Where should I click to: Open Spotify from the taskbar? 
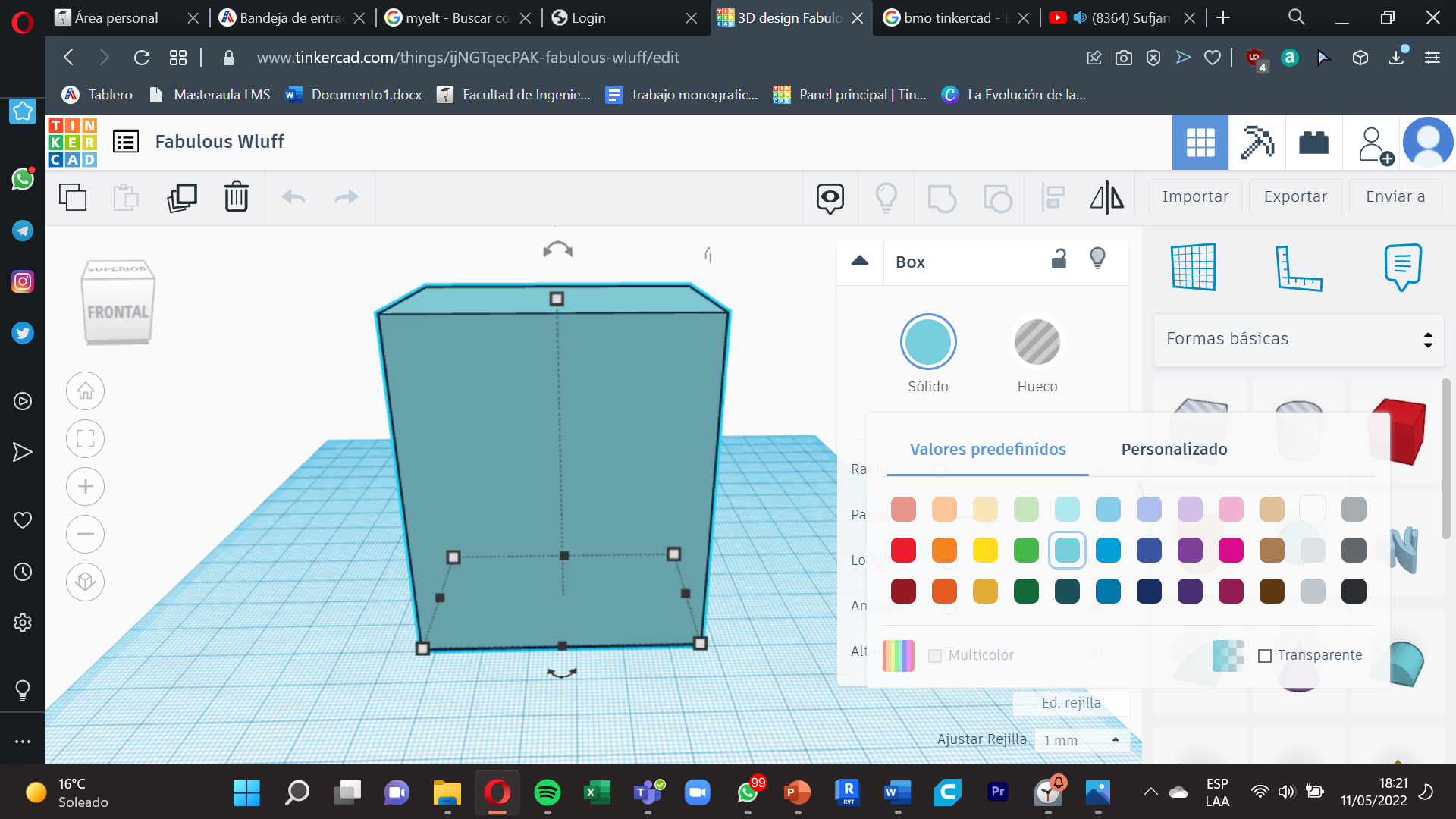click(x=547, y=792)
